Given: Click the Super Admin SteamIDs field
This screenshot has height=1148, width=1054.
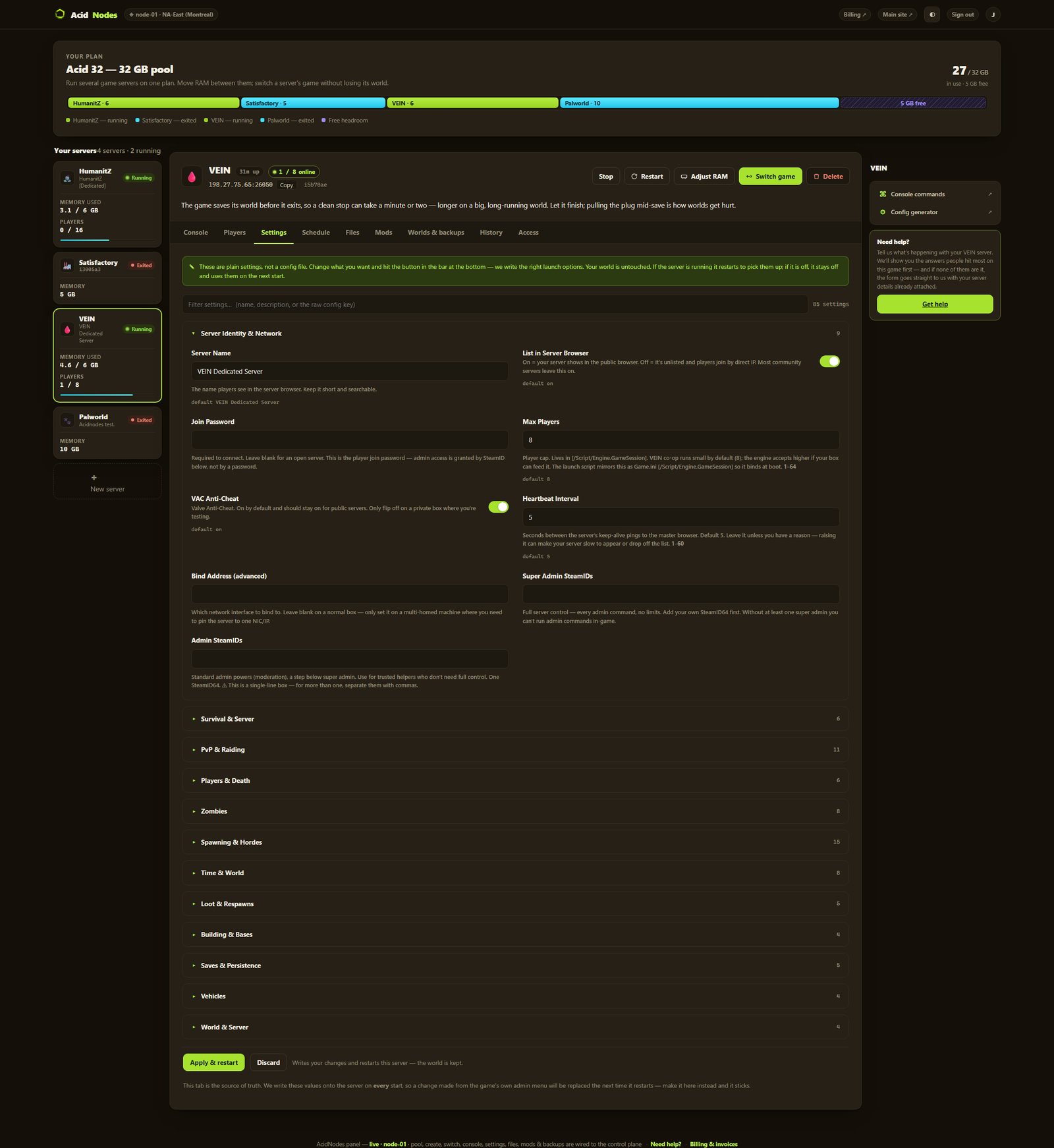Looking at the screenshot, I should tap(680, 594).
